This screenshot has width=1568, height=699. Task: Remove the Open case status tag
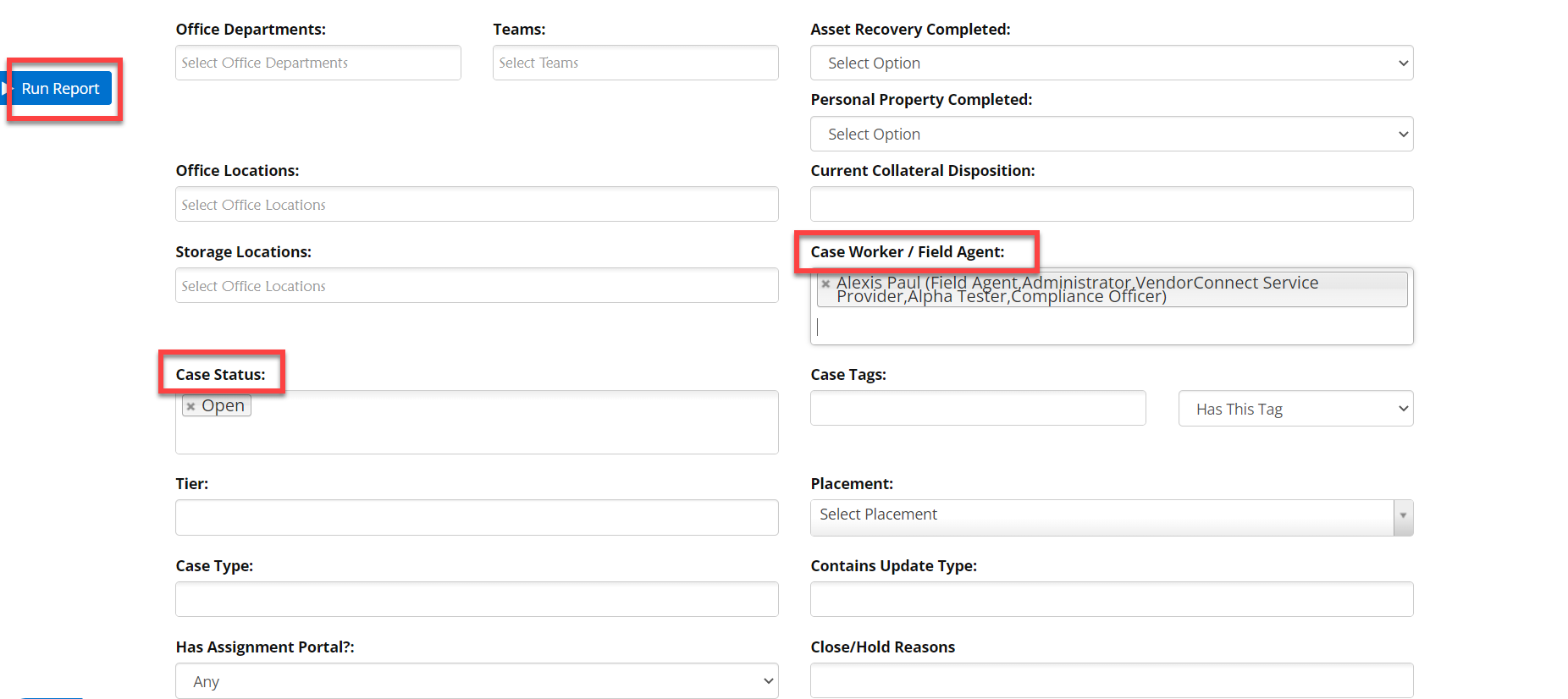point(190,406)
